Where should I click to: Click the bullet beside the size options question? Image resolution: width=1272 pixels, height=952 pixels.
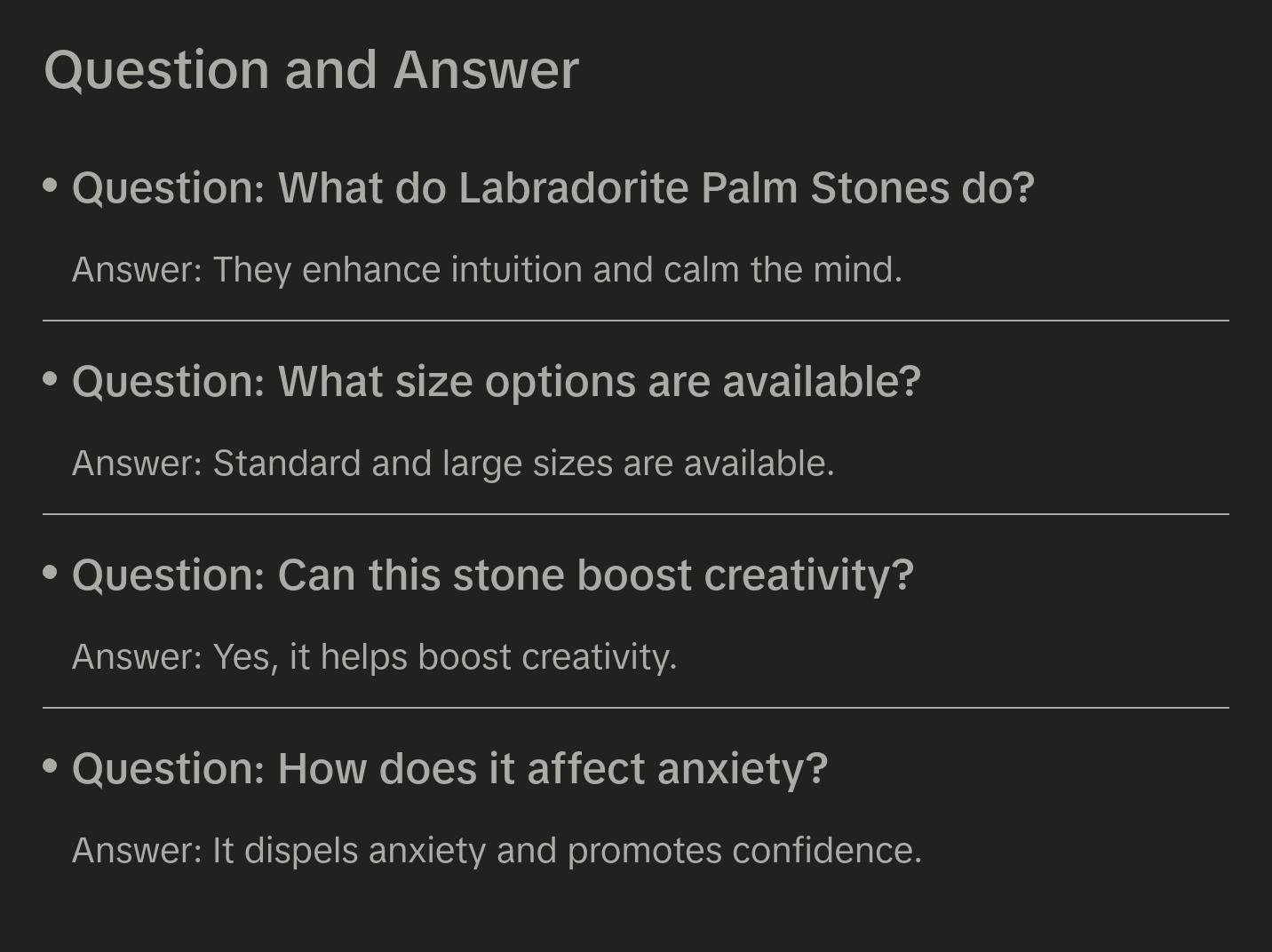[51, 379]
